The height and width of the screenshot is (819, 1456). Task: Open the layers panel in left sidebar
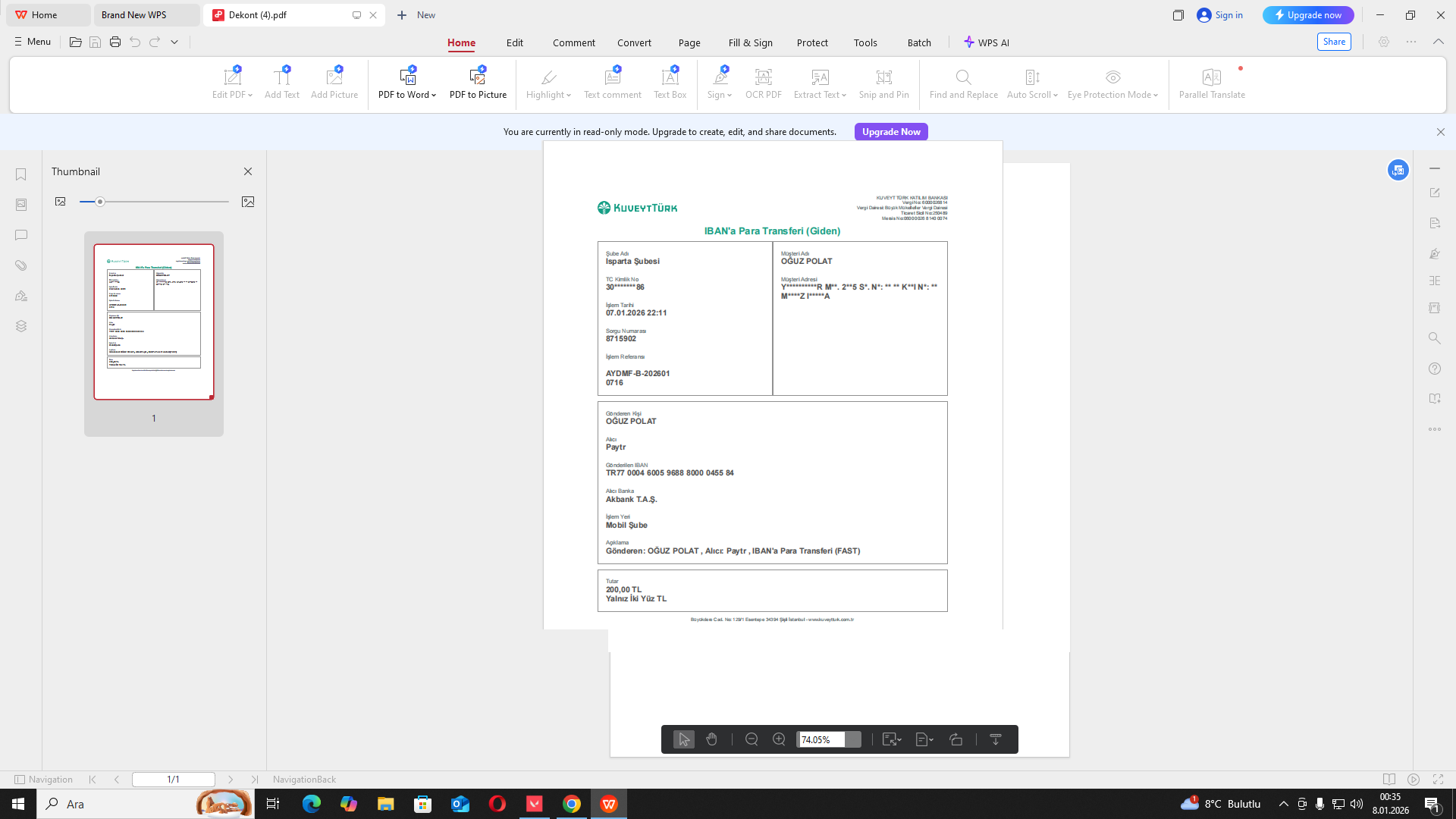(21, 326)
